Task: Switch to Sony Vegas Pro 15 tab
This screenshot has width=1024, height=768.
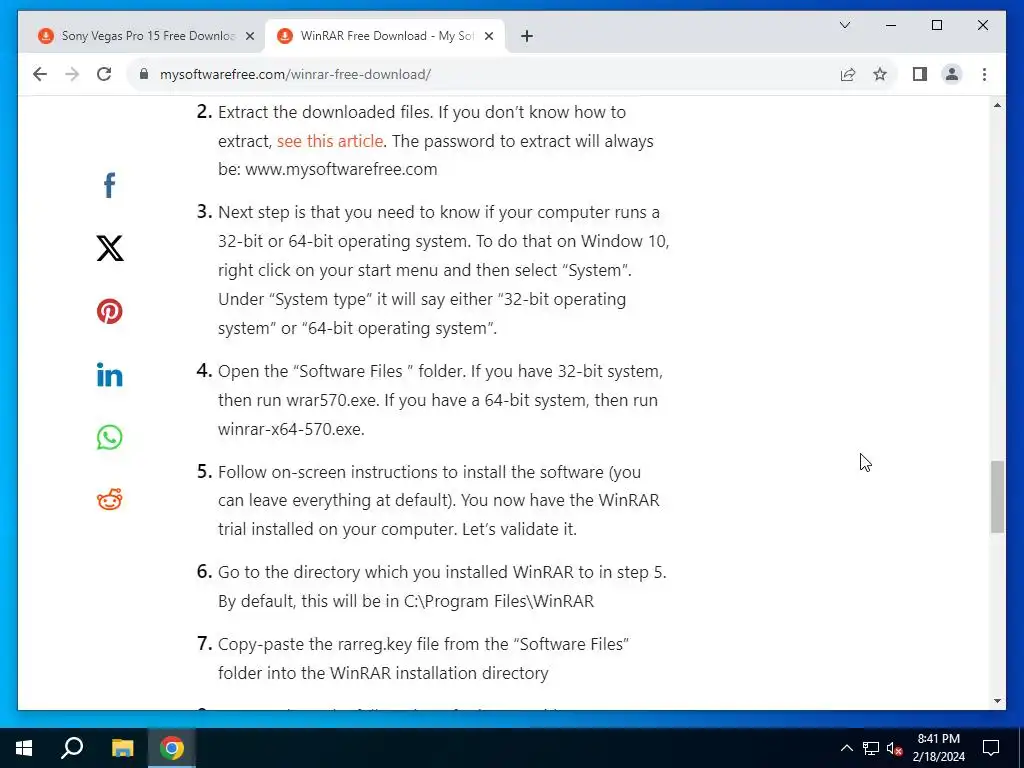Action: [x=145, y=36]
